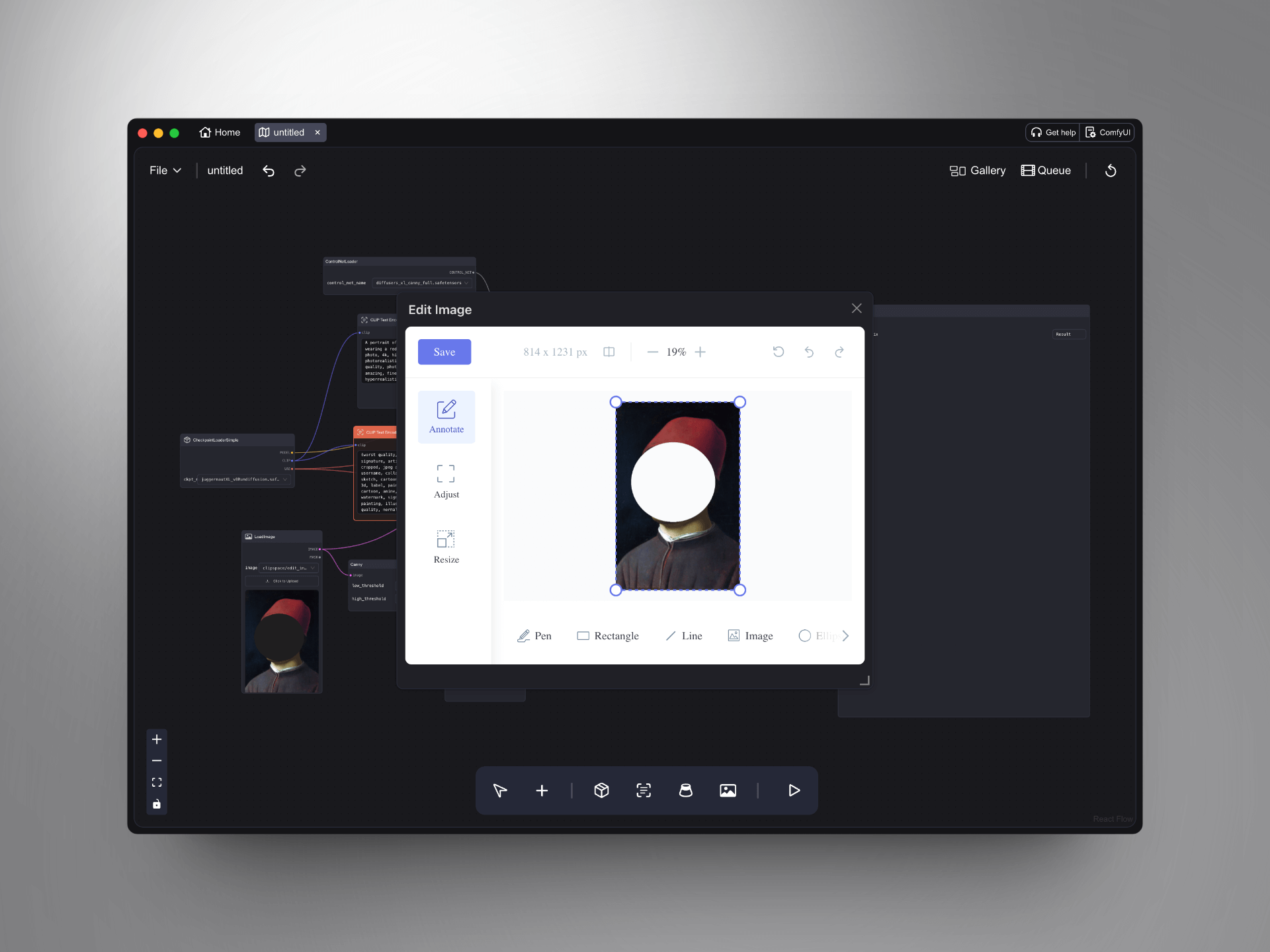Click the Get help button

1053,132
